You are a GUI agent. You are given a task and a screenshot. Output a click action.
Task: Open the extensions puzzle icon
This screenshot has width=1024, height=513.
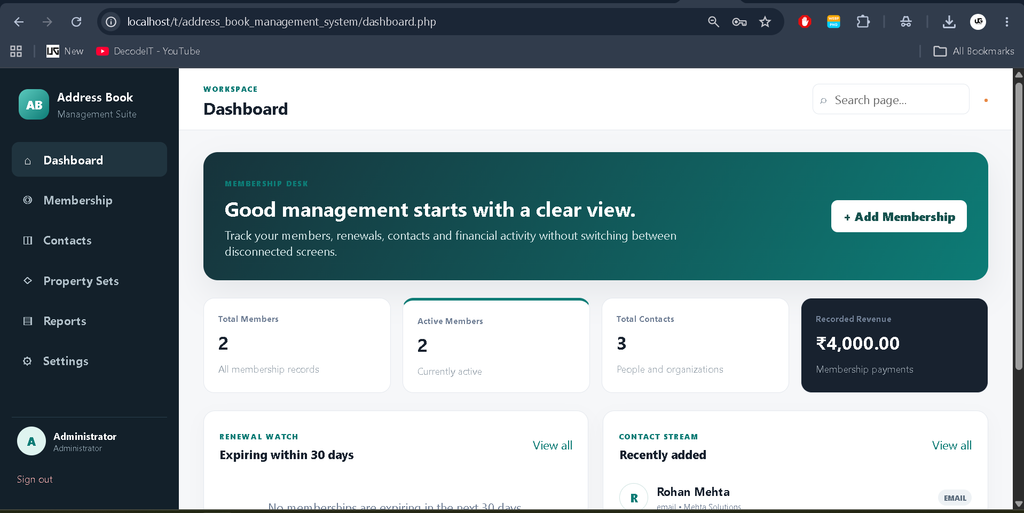tap(863, 22)
